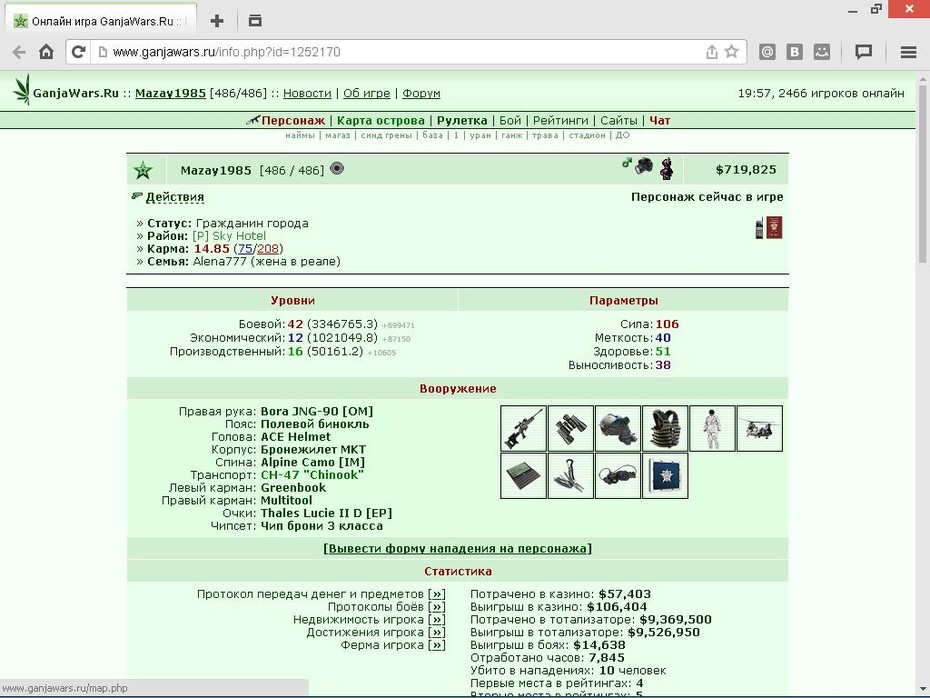Click the field binoculars item thumbnail
The height and width of the screenshot is (698, 930).
tap(571, 428)
